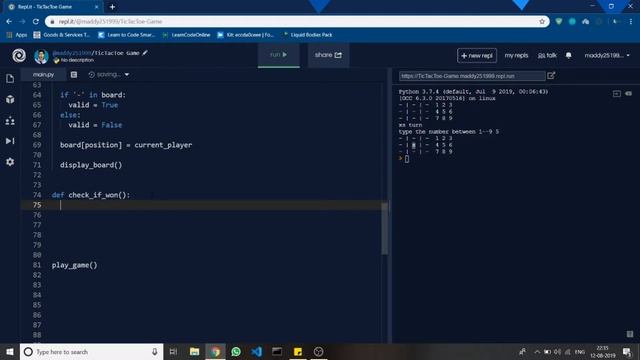Image resolution: width=640 pixels, height=360 pixels.
Task: Open Visual Studio Code from taskbar
Action: point(257,351)
